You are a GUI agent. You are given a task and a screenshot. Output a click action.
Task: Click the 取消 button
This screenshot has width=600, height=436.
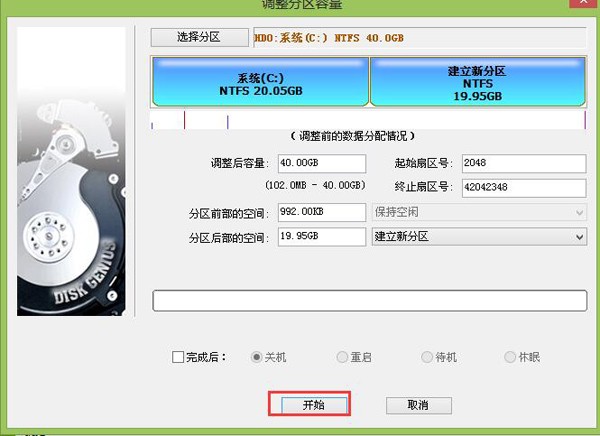point(419,405)
